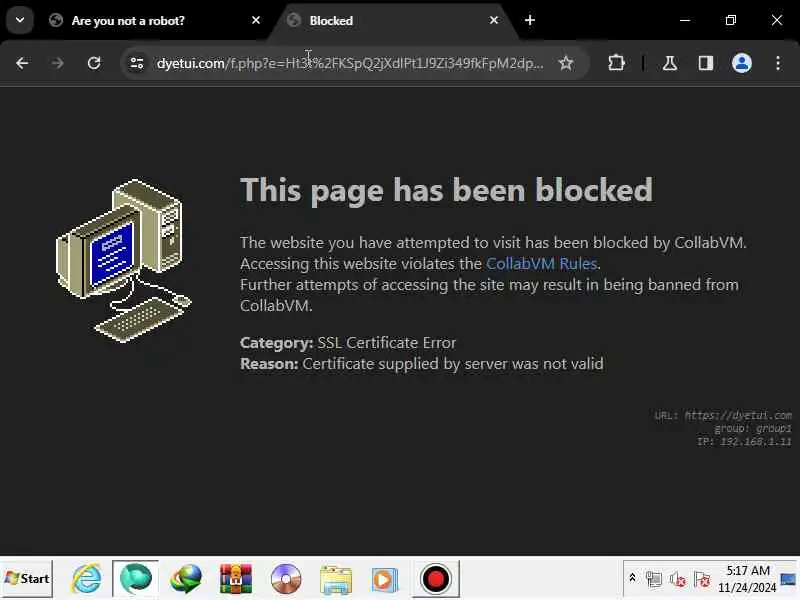Click the Show desktop button
Viewport: 800px width, 600px height.
(788, 579)
